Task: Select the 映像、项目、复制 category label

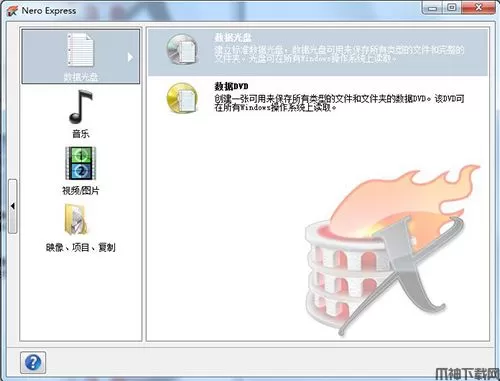Action: point(81,247)
